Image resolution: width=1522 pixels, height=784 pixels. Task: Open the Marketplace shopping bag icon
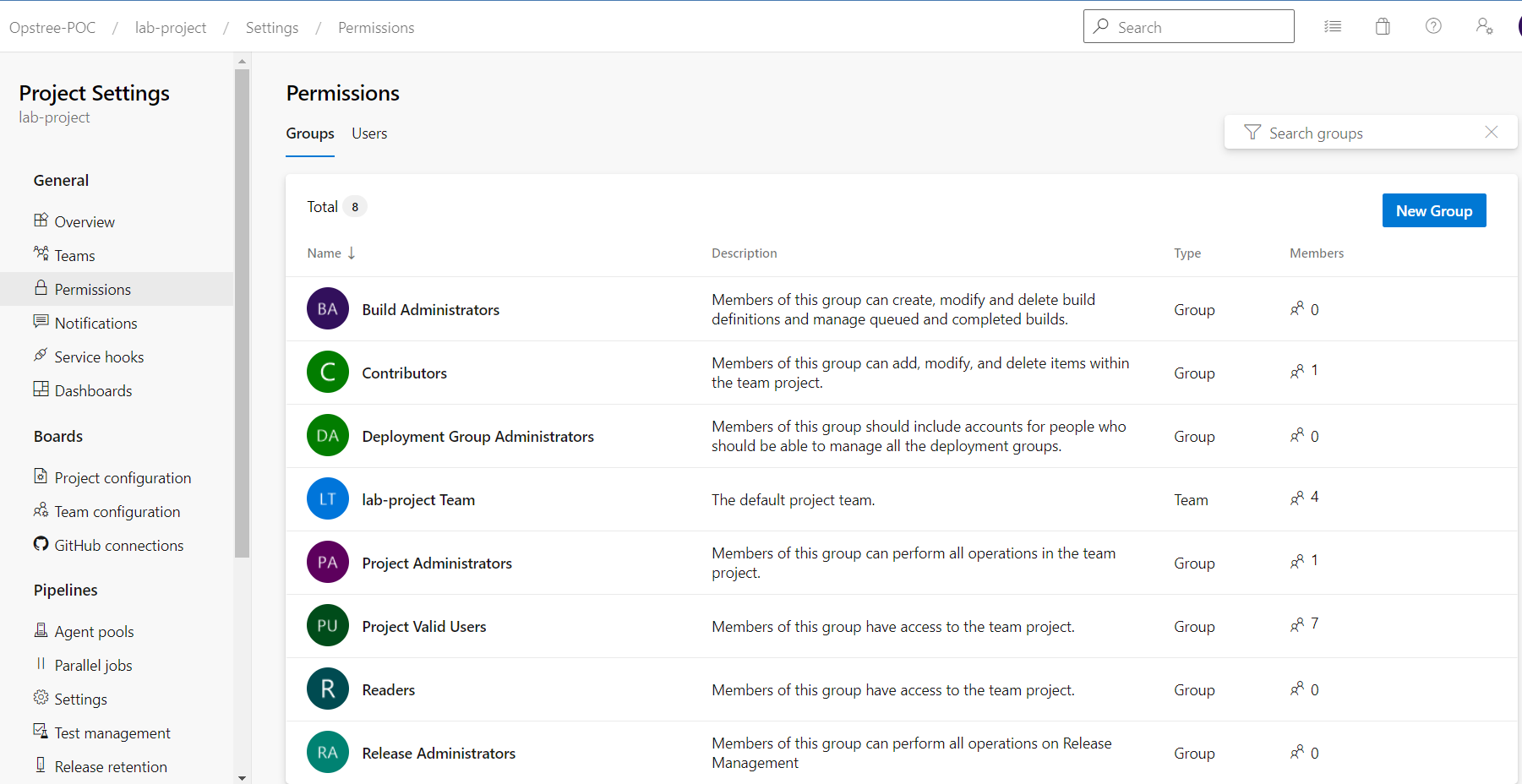click(x=1383, y=26)
